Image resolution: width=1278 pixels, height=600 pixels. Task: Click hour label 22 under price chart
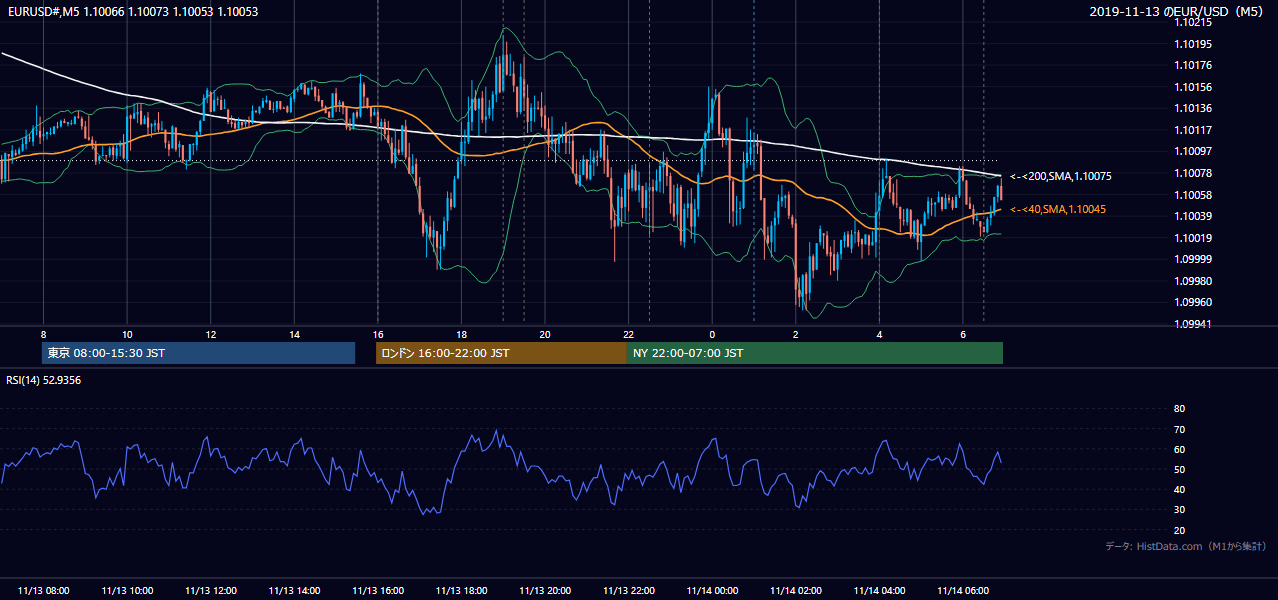(629, 334)
